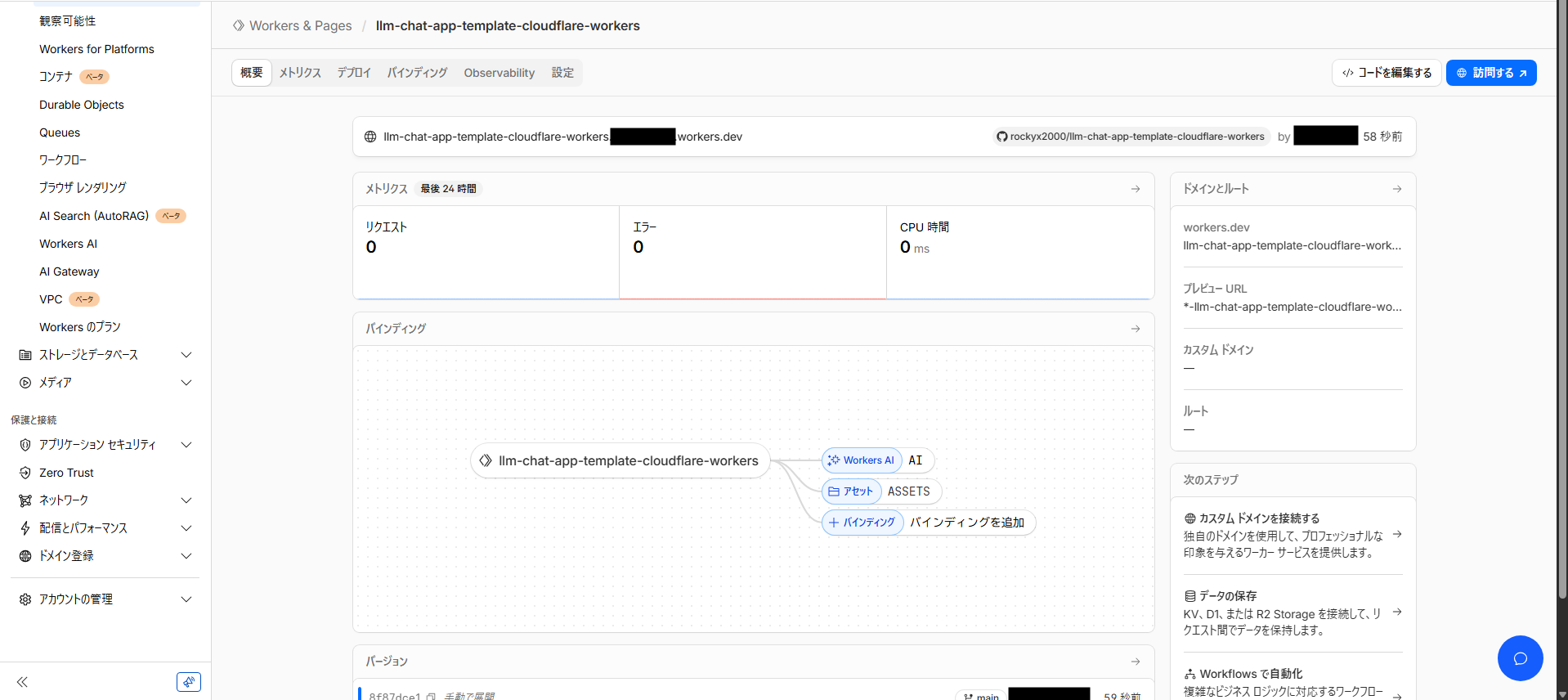Switch to デプロイ tab
This screenshot has height=700, width=1568.
coord(354,73)
